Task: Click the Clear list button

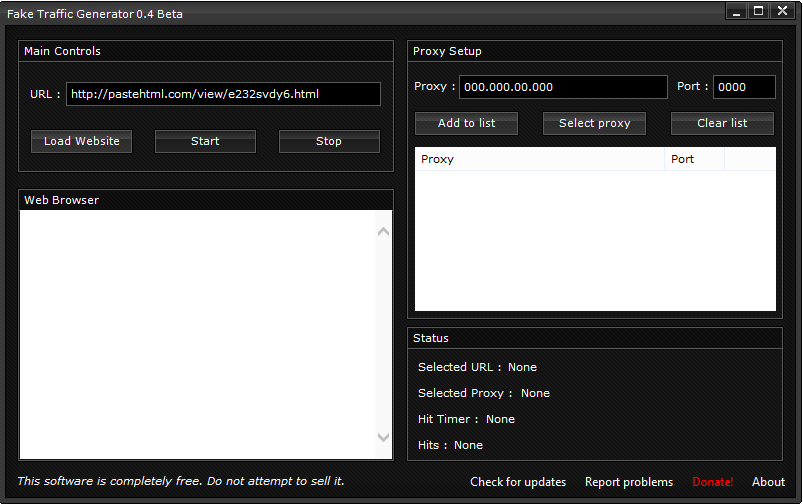Action: pos(723,123)
